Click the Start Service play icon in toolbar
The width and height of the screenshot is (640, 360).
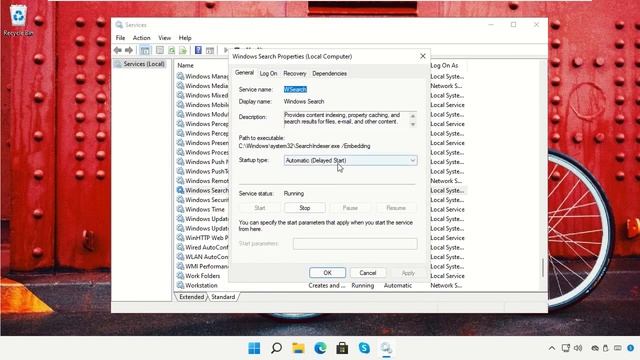point(225,50)
